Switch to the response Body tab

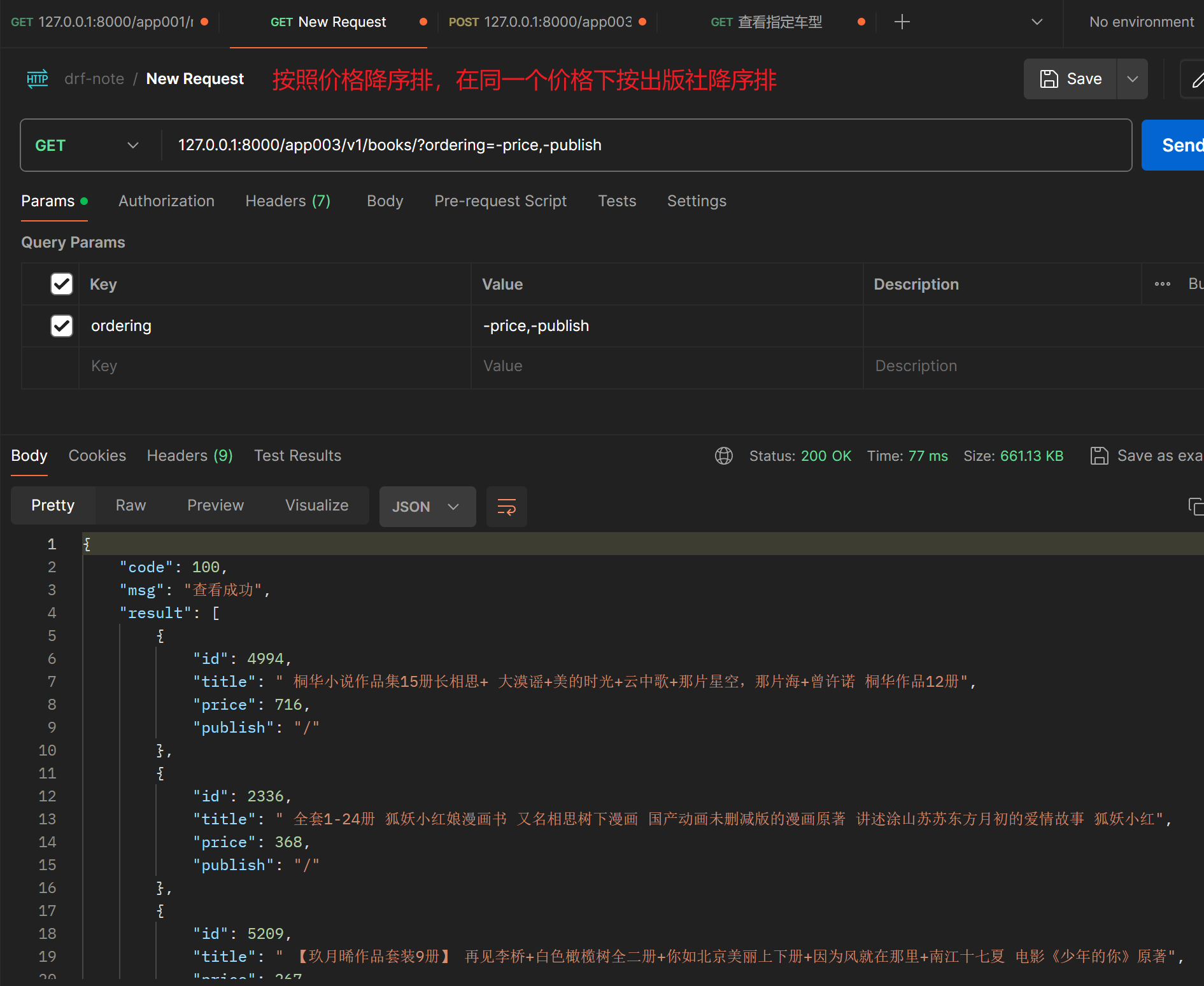(29, 456)
